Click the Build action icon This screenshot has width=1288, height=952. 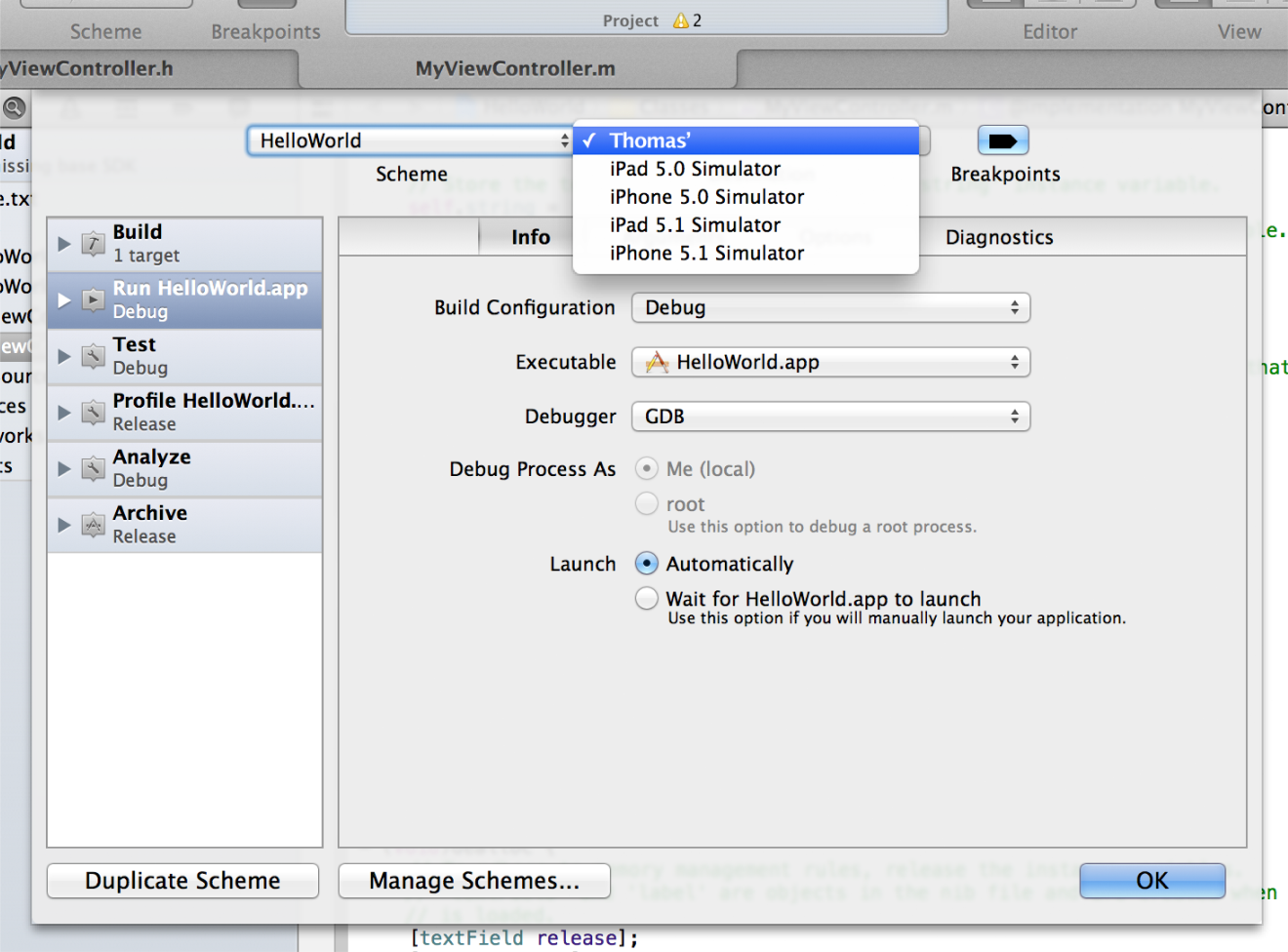(93, 244)
